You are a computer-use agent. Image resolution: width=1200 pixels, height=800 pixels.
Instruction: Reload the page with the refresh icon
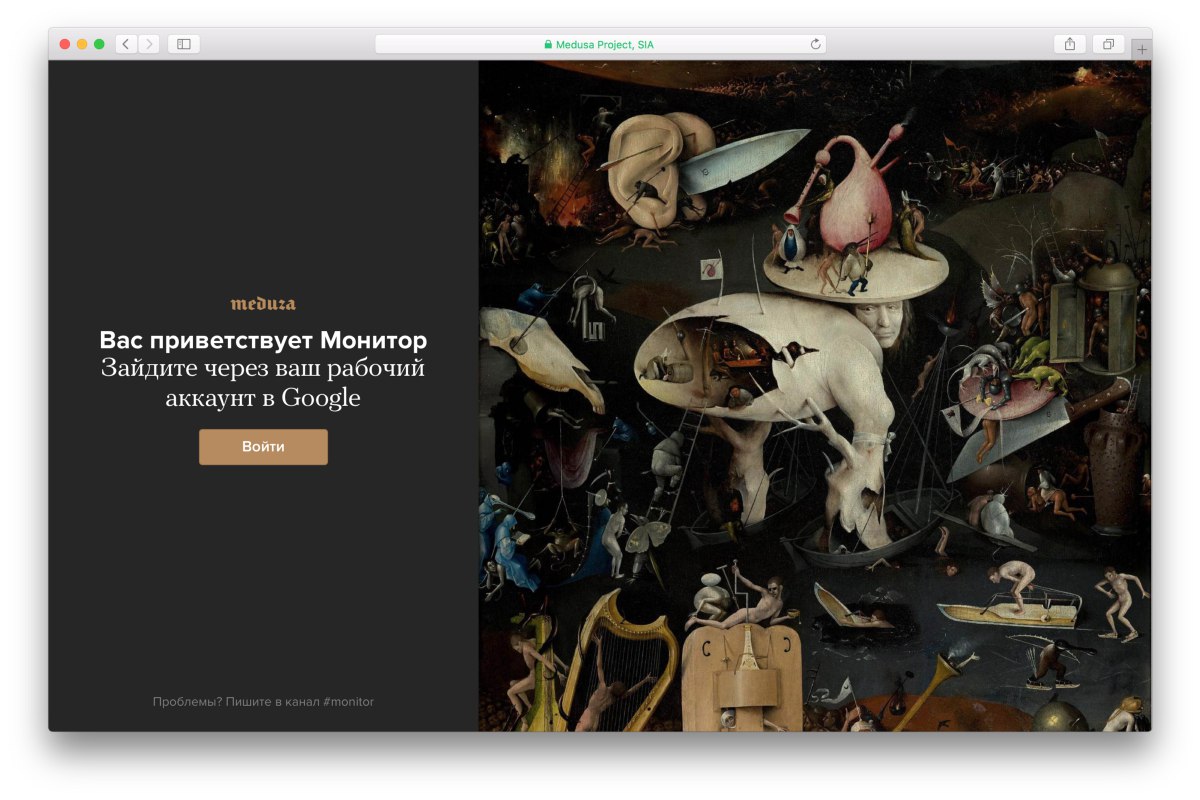pyautogui.click(x=815, y=44)
